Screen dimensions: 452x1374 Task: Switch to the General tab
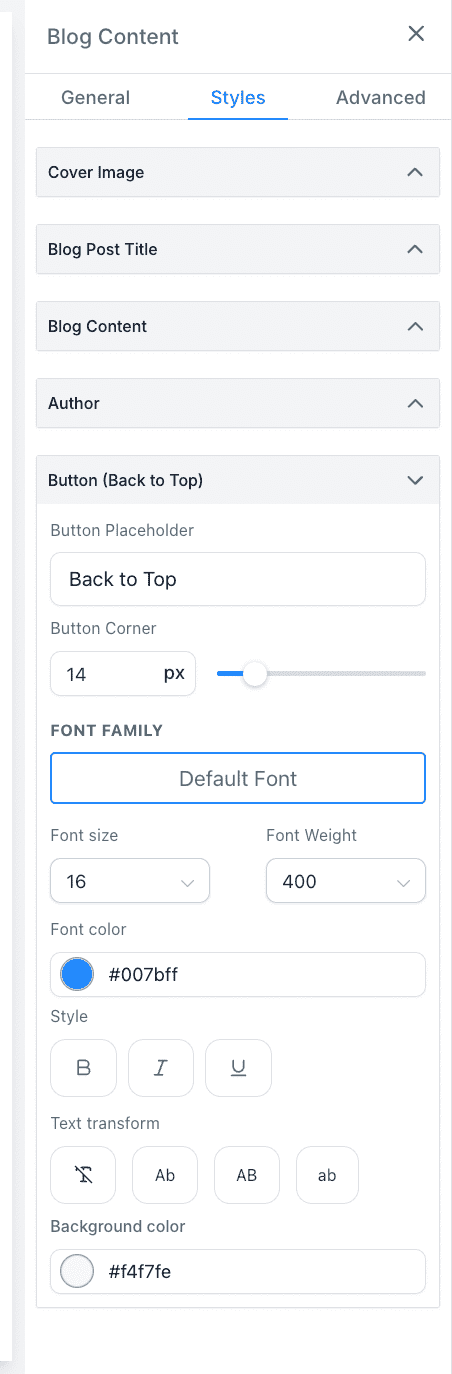point(95,97)
